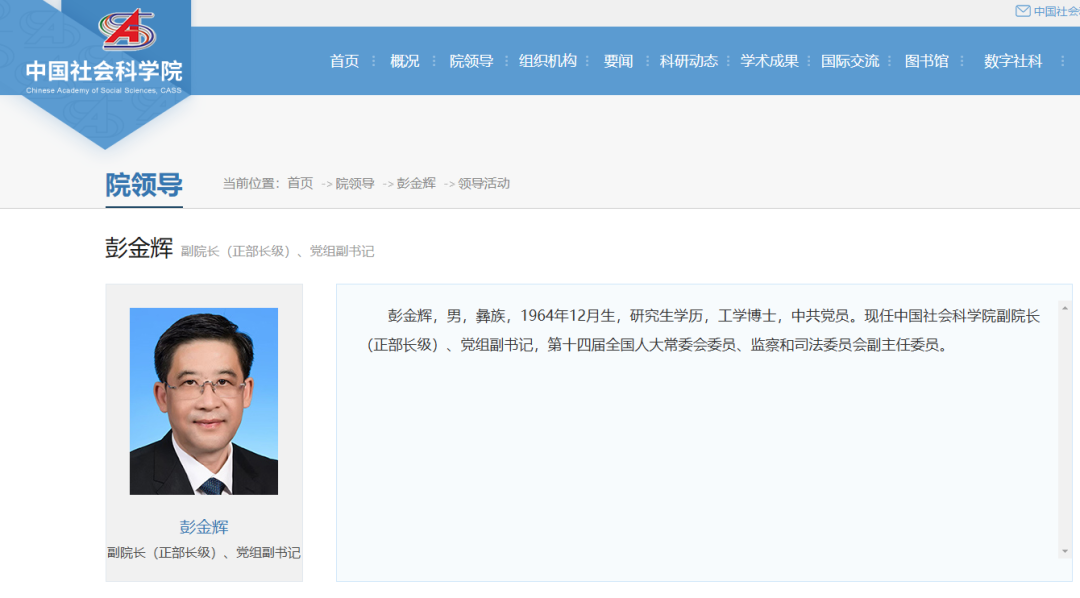Viewport: 1080px width, 598px height.
Task: Open the 首页 navigation menu item
Action: [344, 61]
